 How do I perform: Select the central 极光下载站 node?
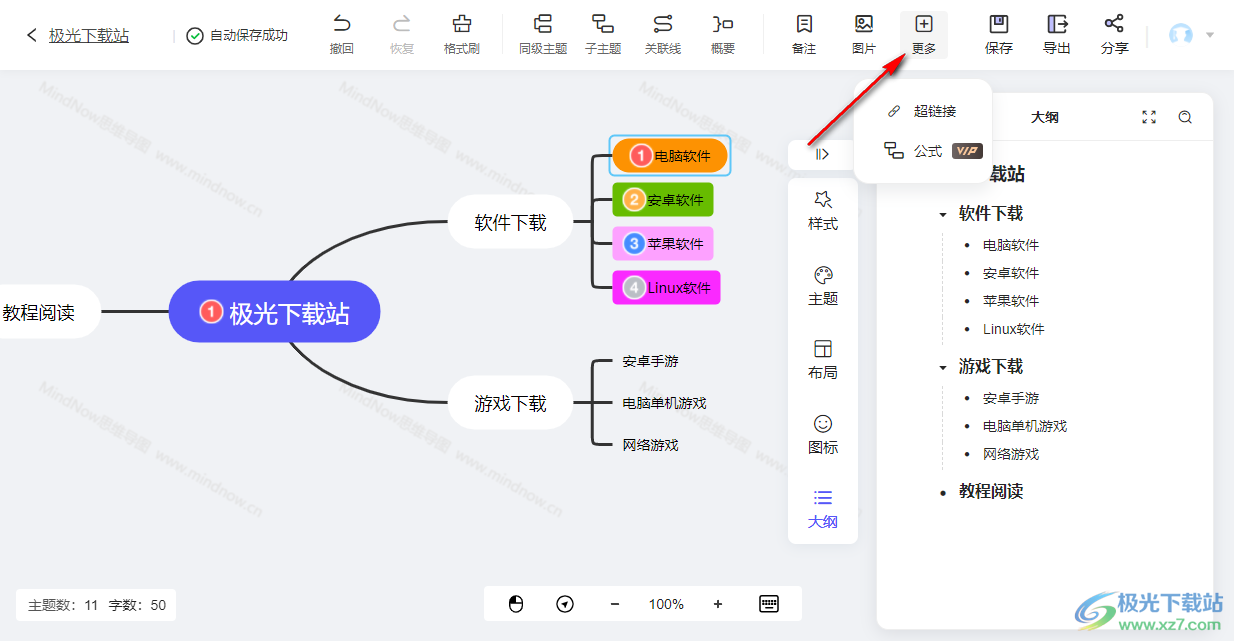tap(274, 312)
